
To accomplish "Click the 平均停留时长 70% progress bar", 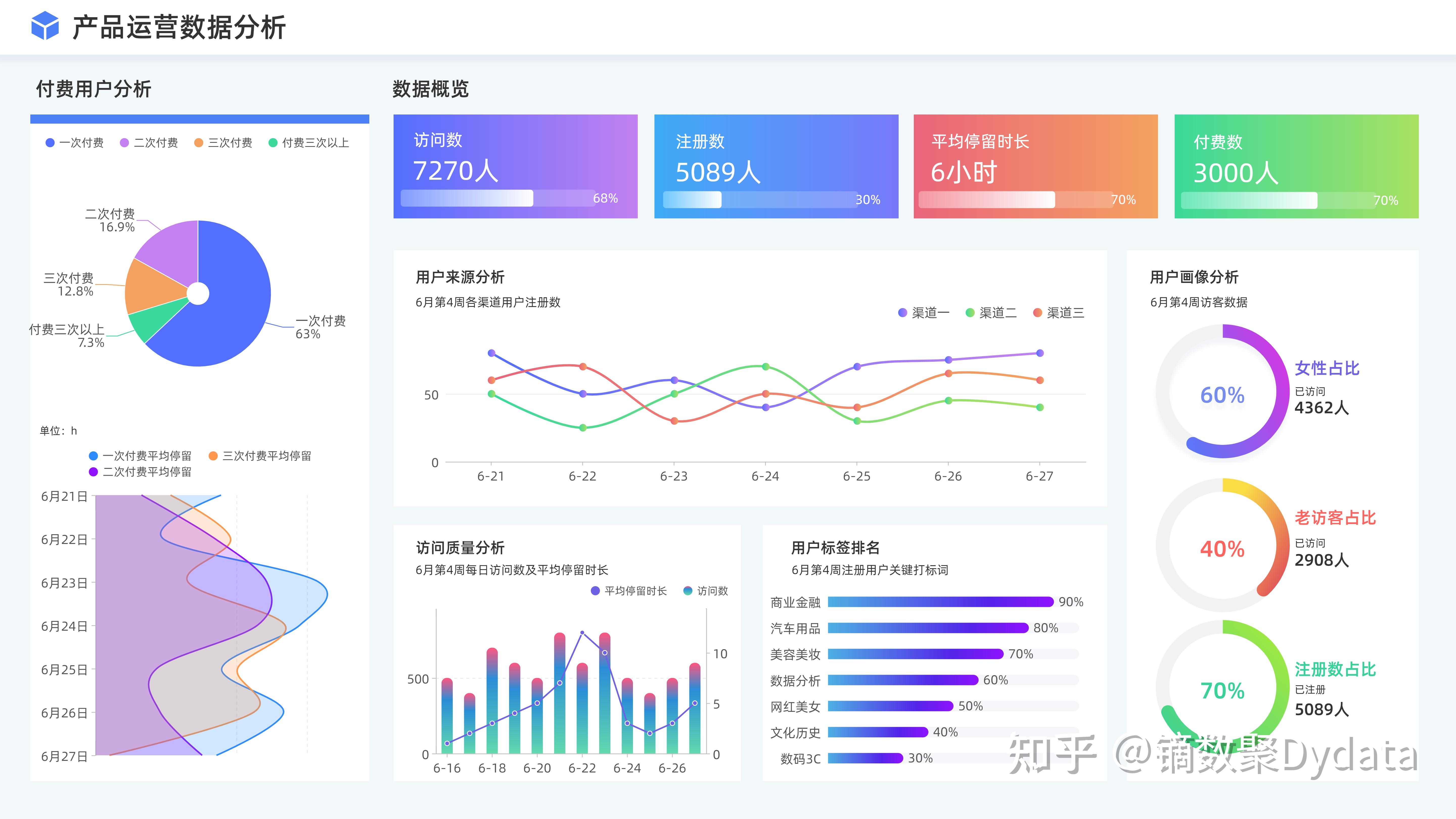I will coord(1016,199).
